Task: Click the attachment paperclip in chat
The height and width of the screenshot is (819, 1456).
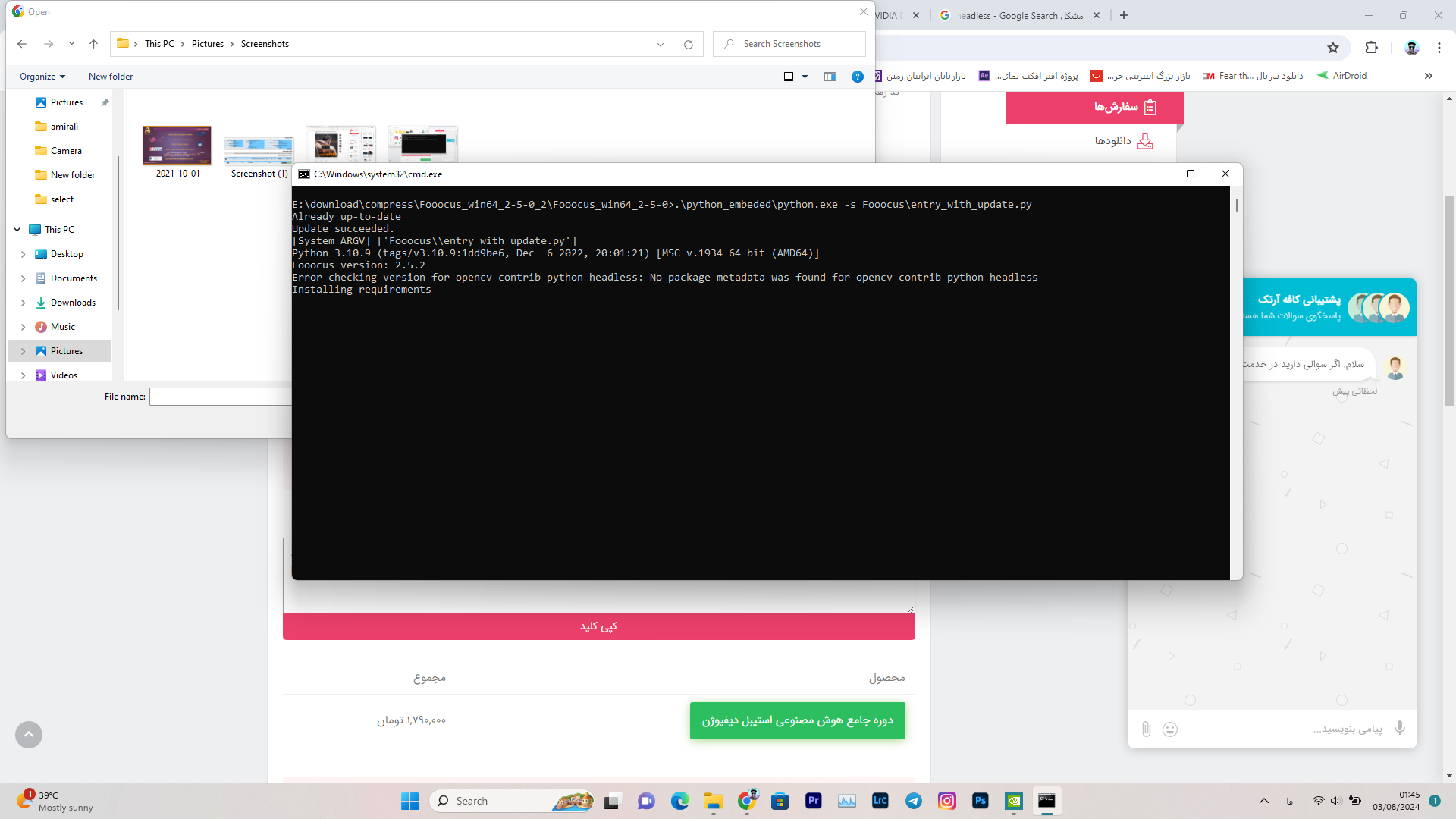Action: coord(1146,730)
